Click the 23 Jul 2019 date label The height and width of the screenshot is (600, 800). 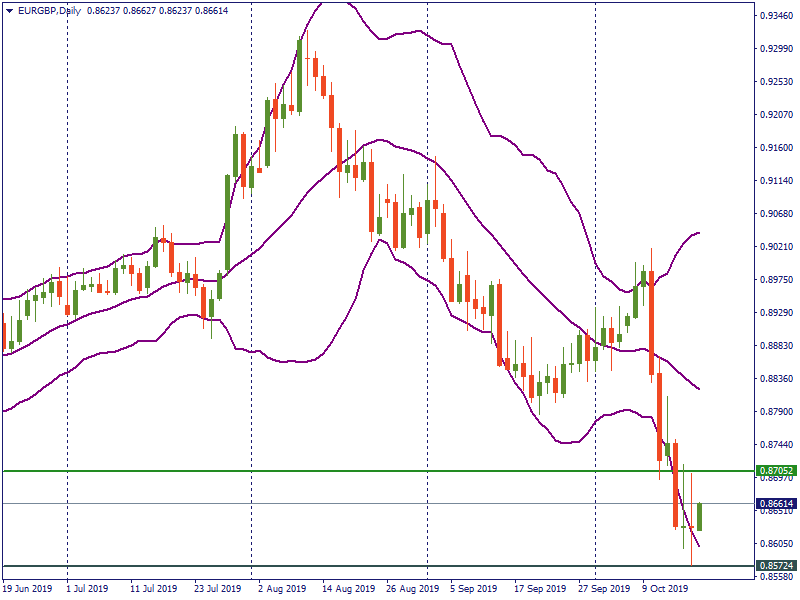coord(217,589)
